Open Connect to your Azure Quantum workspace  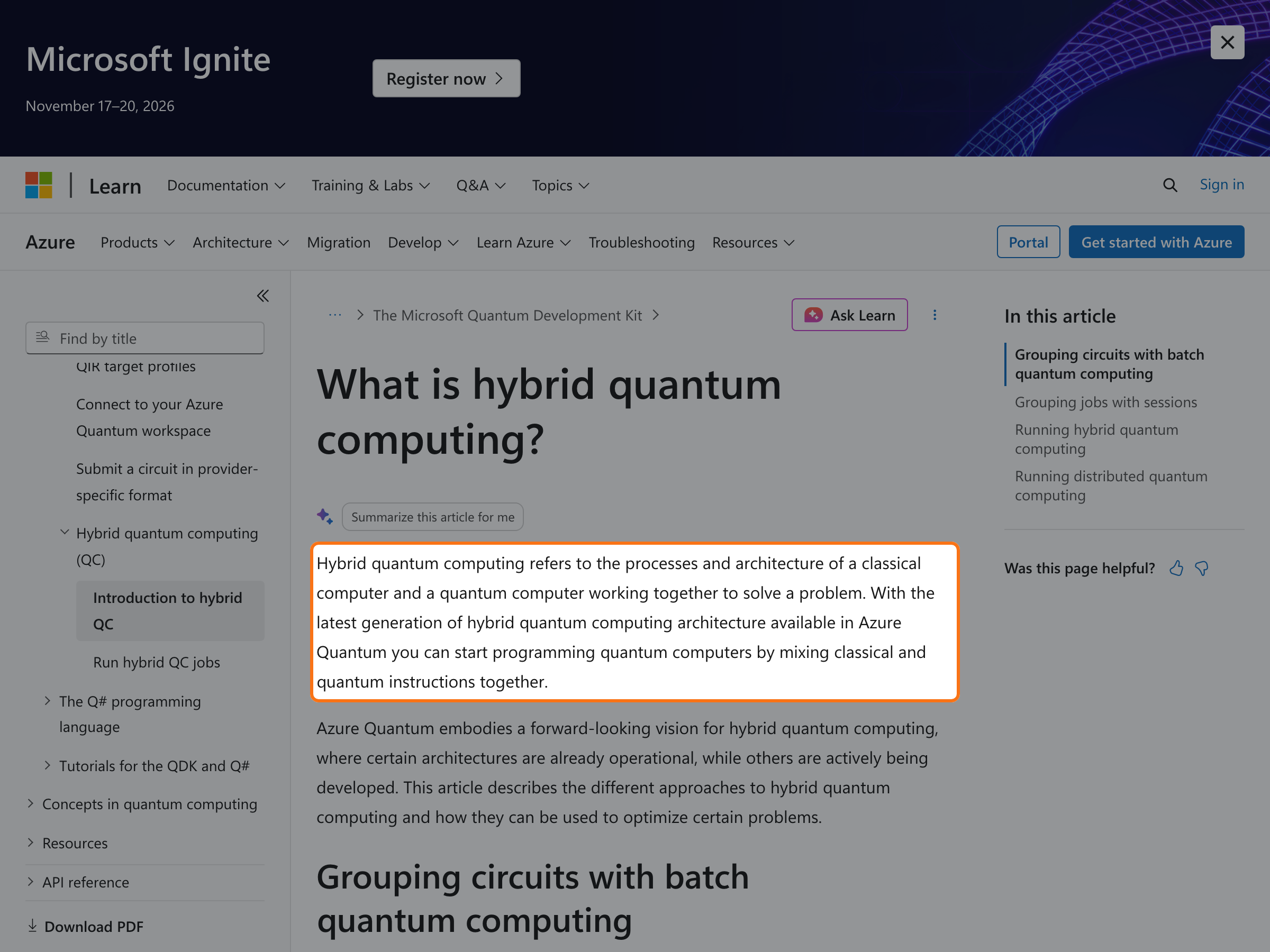149,417
